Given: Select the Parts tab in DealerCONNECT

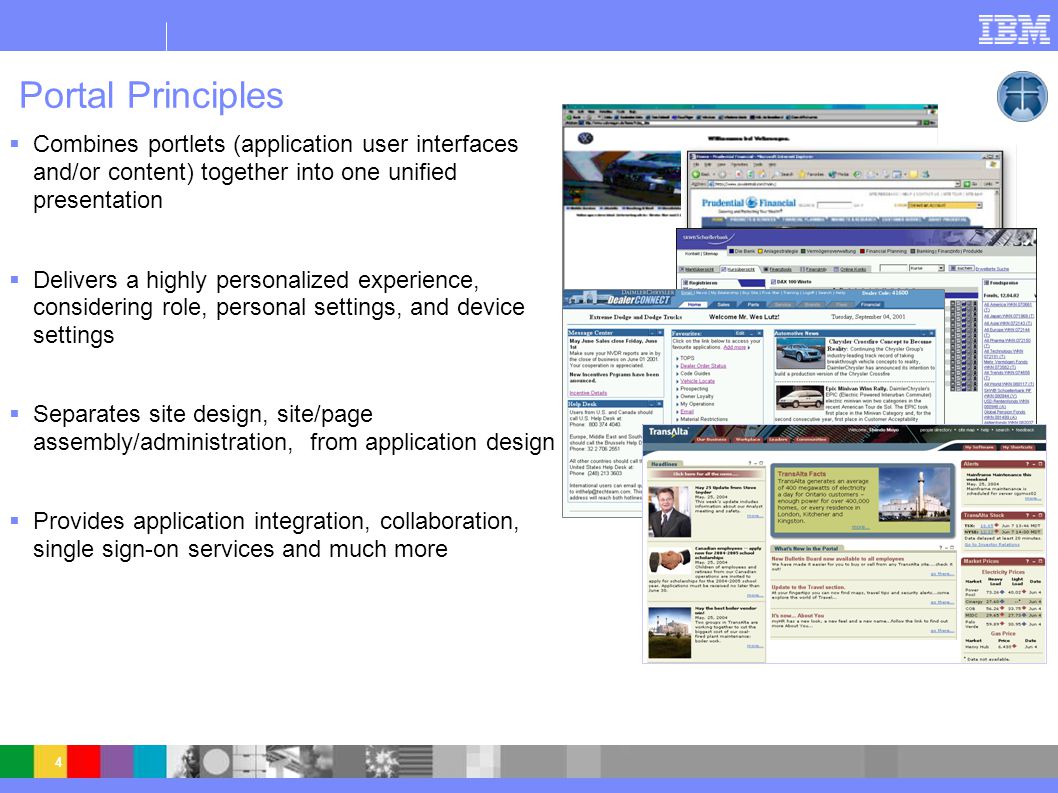Looking at the screenshot, I should (753, 304).
